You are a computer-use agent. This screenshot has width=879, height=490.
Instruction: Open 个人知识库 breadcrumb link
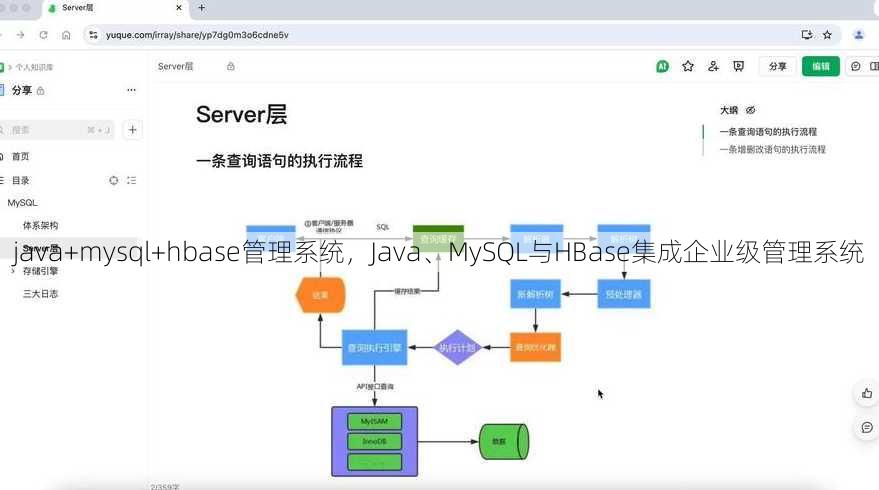pyautogui.click(x=34, y=67)
